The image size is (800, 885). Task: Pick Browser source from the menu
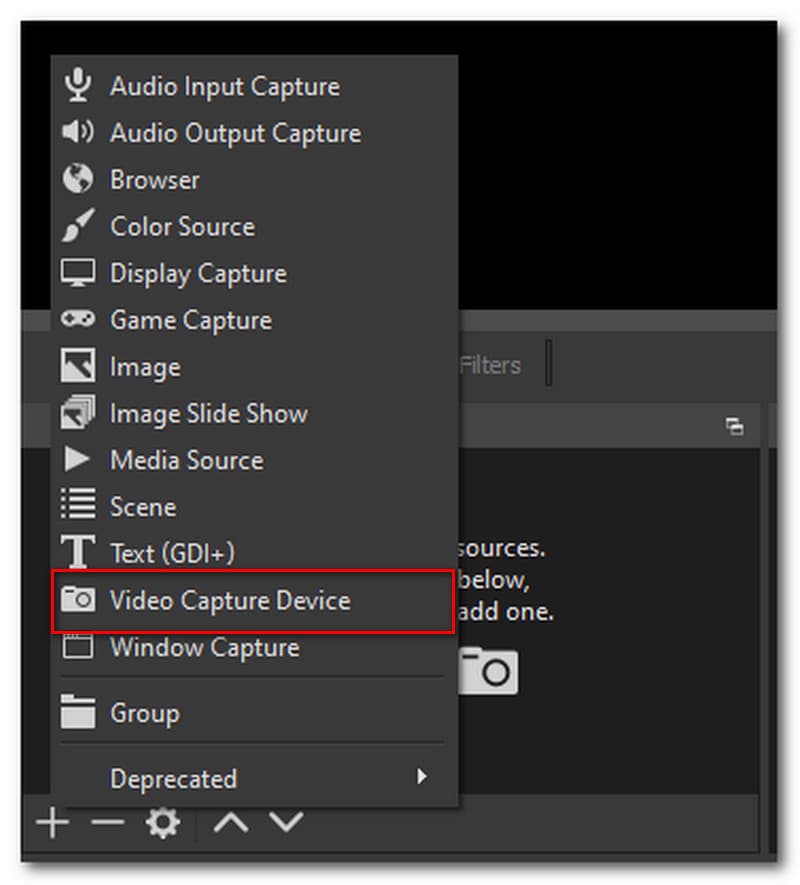(x=254, y=179)
